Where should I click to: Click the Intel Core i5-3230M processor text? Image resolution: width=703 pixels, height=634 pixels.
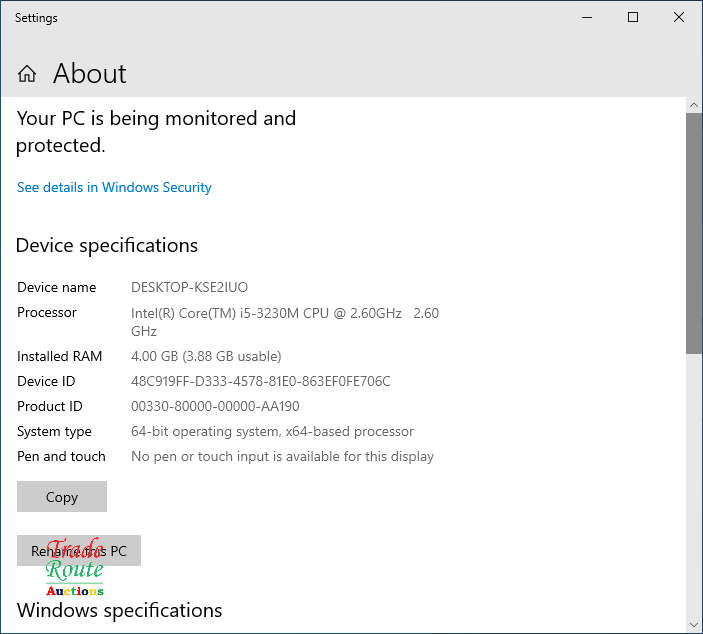[266, 313]
